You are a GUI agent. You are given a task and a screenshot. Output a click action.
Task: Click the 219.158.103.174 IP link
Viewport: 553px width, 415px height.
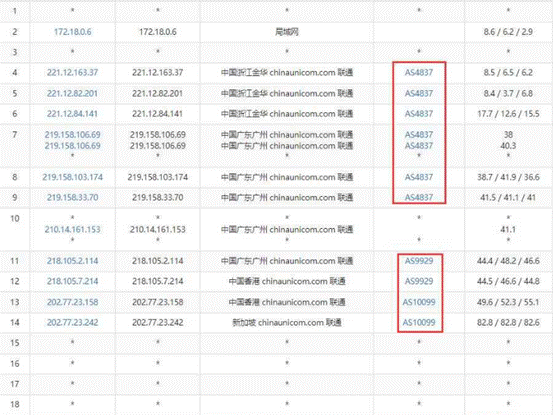point(72,177)
